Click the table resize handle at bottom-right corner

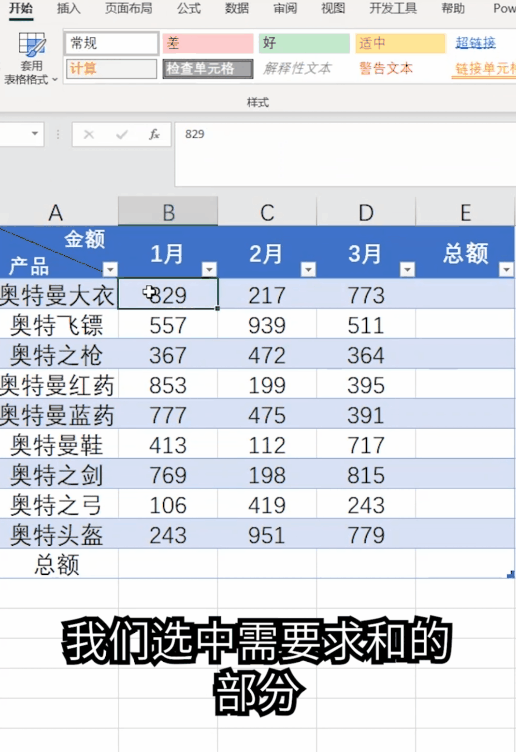511,574
